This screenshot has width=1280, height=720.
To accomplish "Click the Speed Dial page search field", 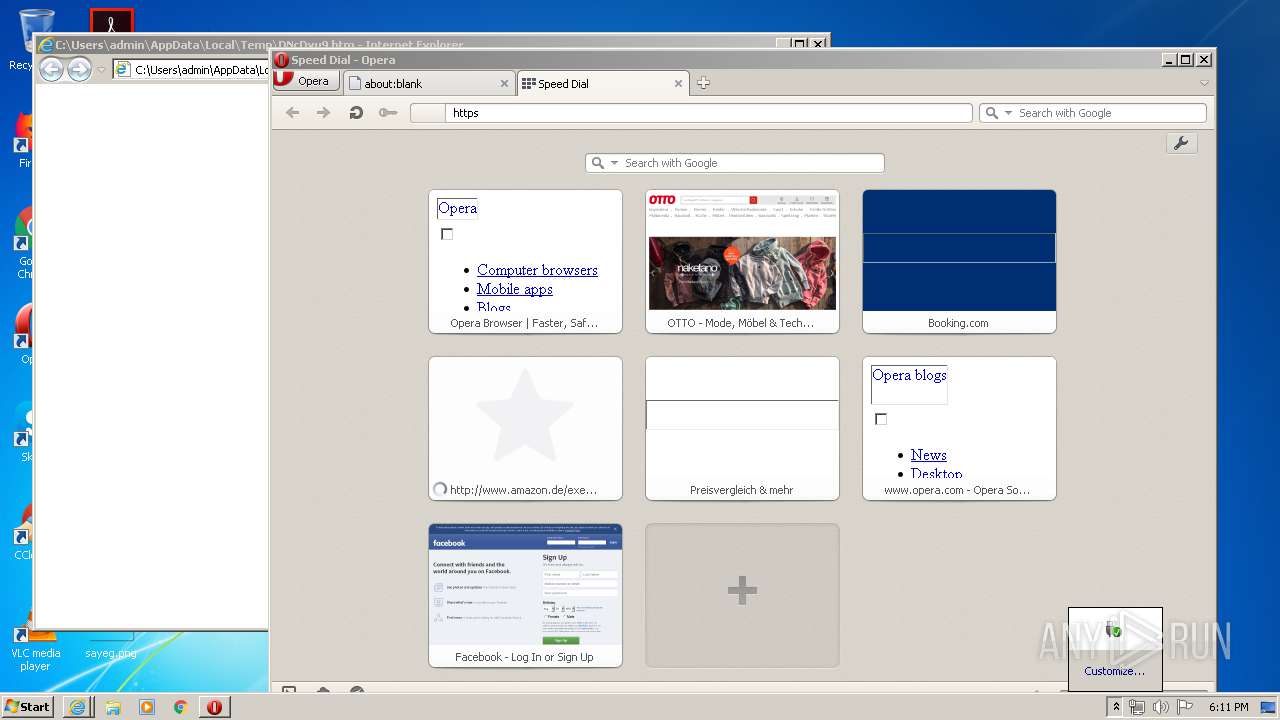I will tap(735, 163).
